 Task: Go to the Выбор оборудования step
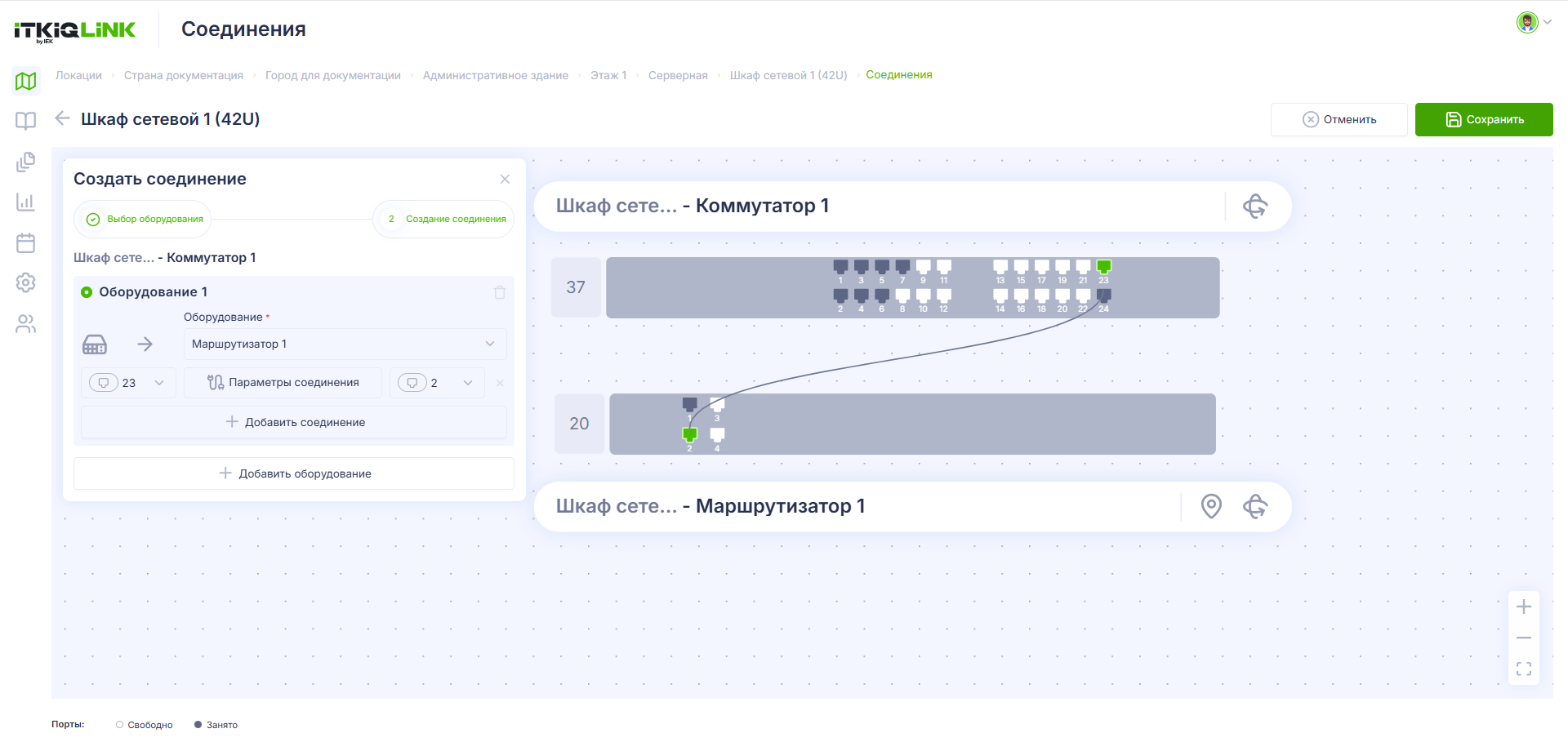[x=144, y=219]
